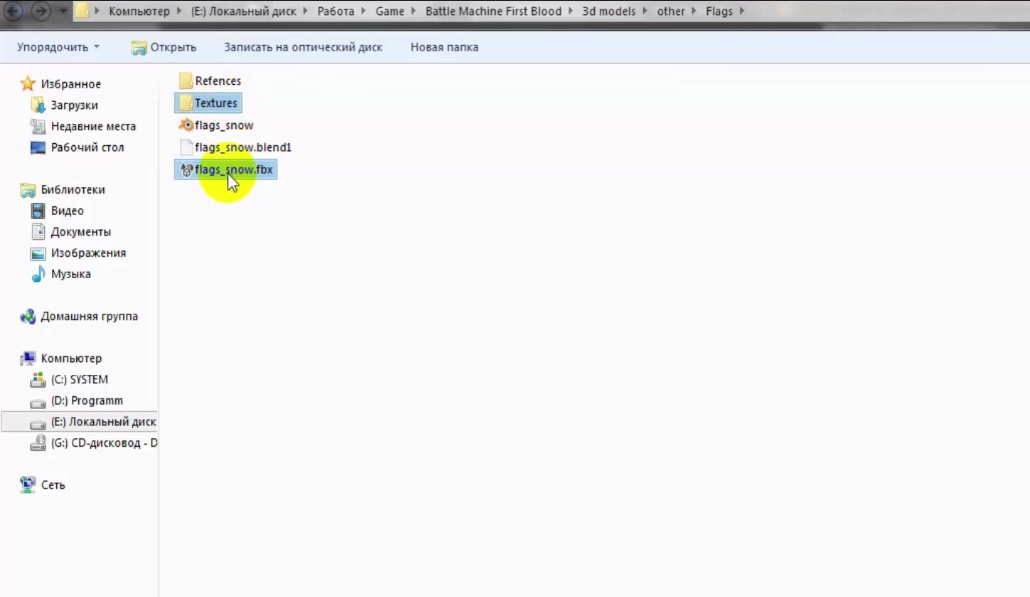Select the flags_snow Blender file icon
The image size is (1030, 597).
pyautogui.click(x=187, y=125)
